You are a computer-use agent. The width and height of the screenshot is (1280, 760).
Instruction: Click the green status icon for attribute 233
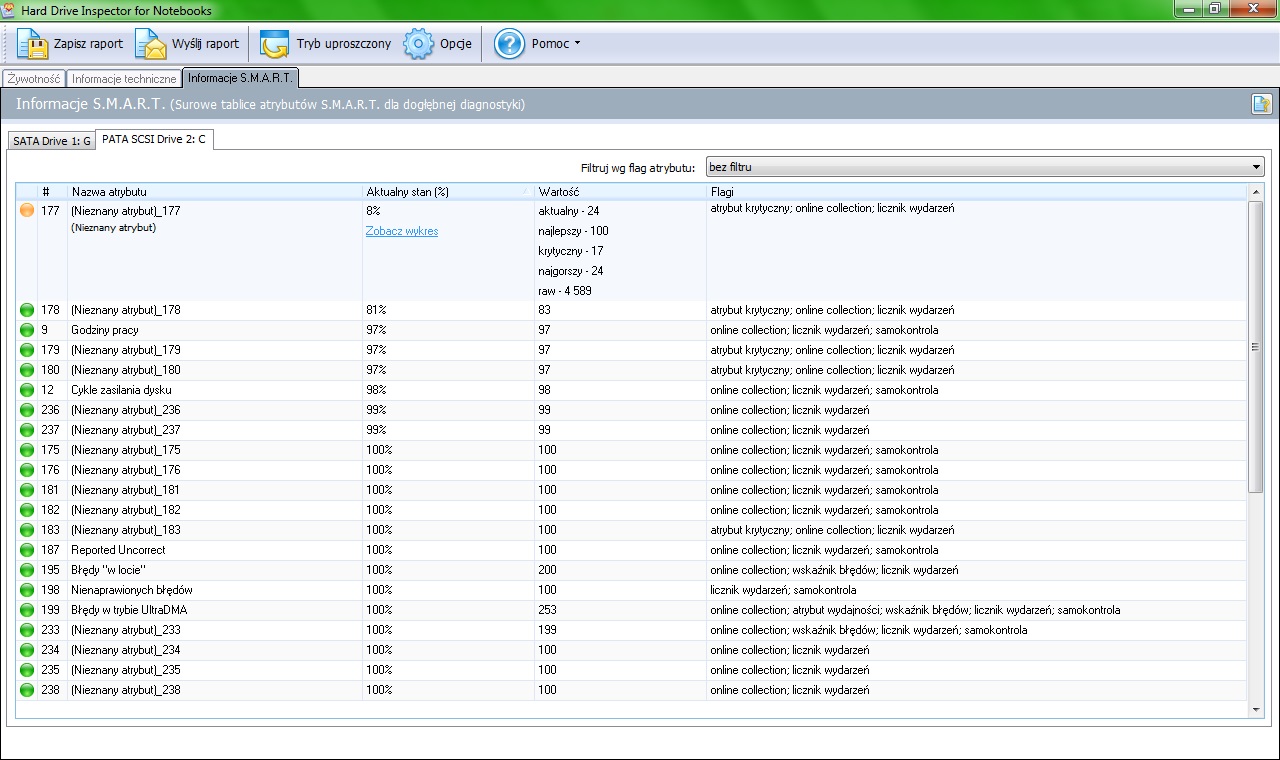(x=27, y=630)
